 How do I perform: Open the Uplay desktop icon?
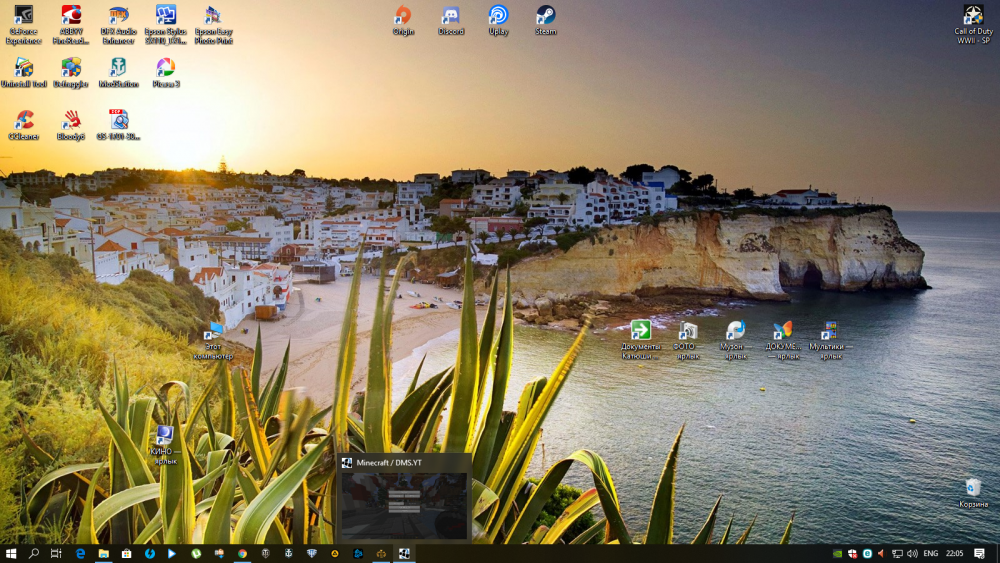(498, 16)
